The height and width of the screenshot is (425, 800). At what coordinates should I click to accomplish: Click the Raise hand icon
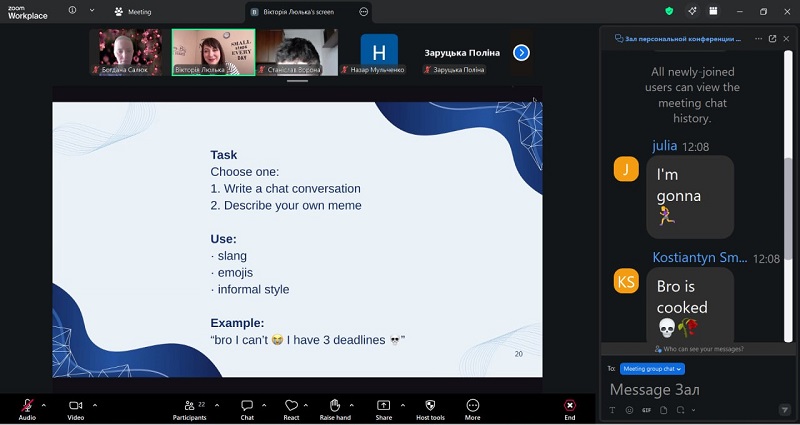333,405
